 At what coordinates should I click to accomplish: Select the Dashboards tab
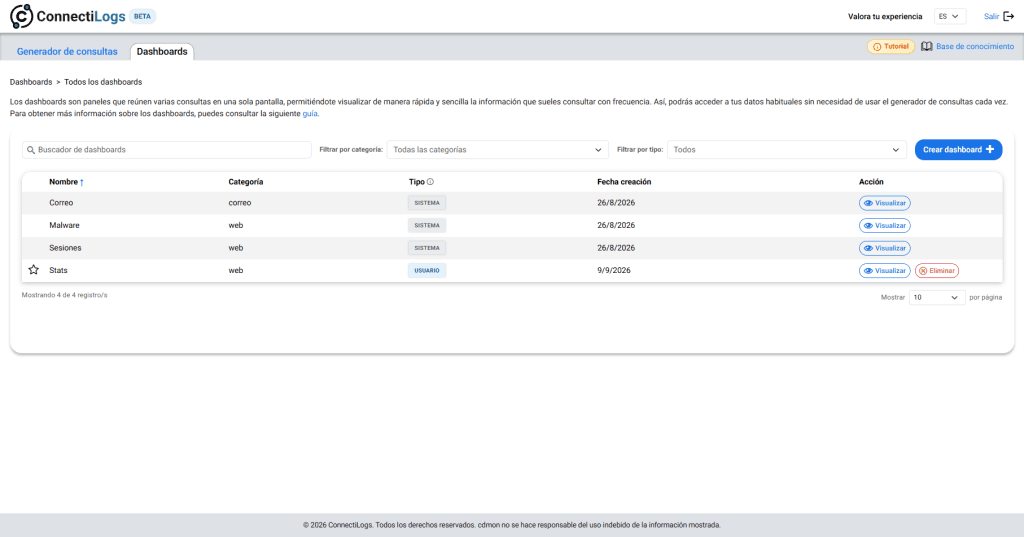(x=162, y=52)
